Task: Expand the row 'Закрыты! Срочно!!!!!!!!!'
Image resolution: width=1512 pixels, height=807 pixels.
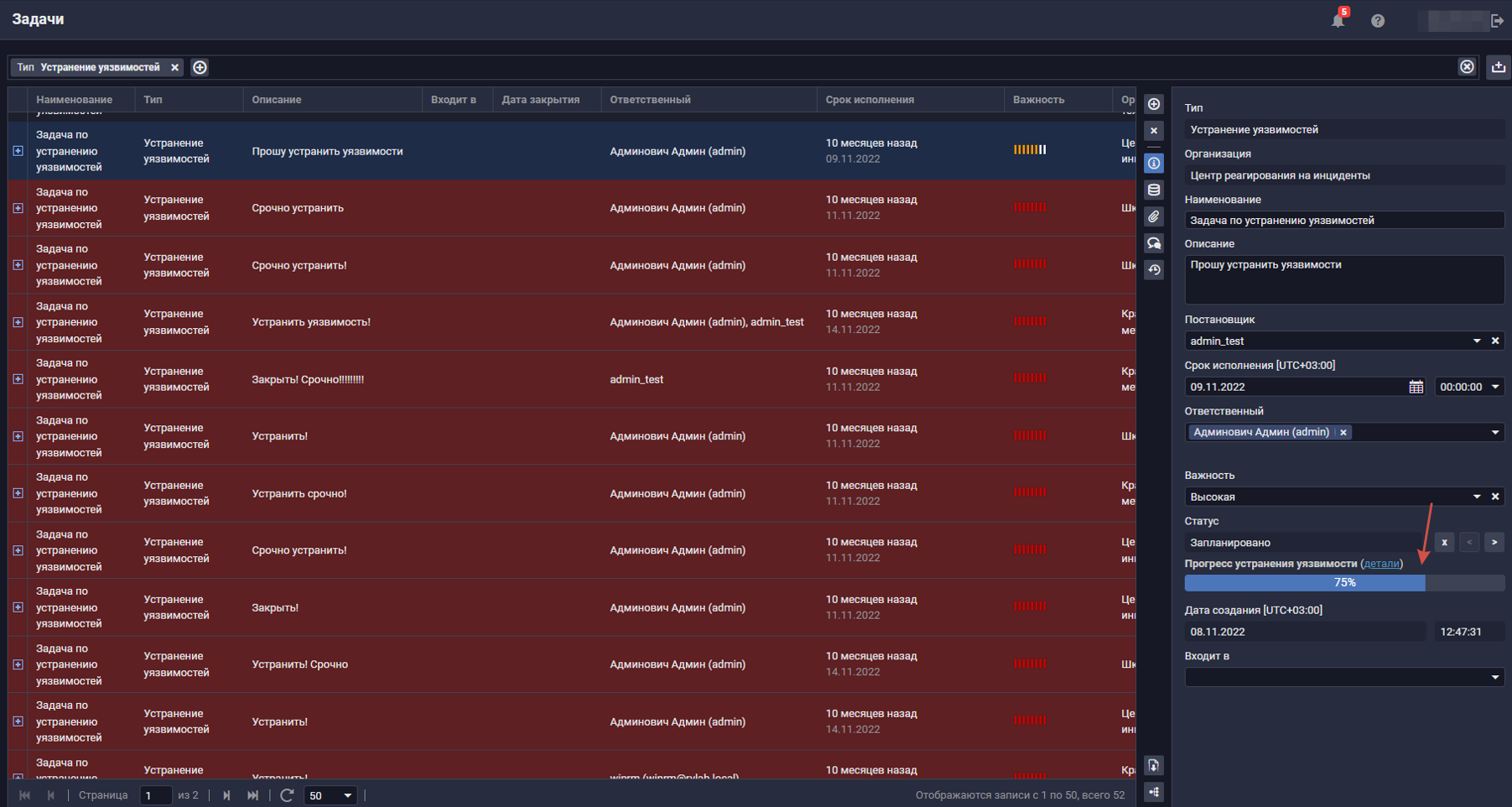Action: click(x=18, y=379)
